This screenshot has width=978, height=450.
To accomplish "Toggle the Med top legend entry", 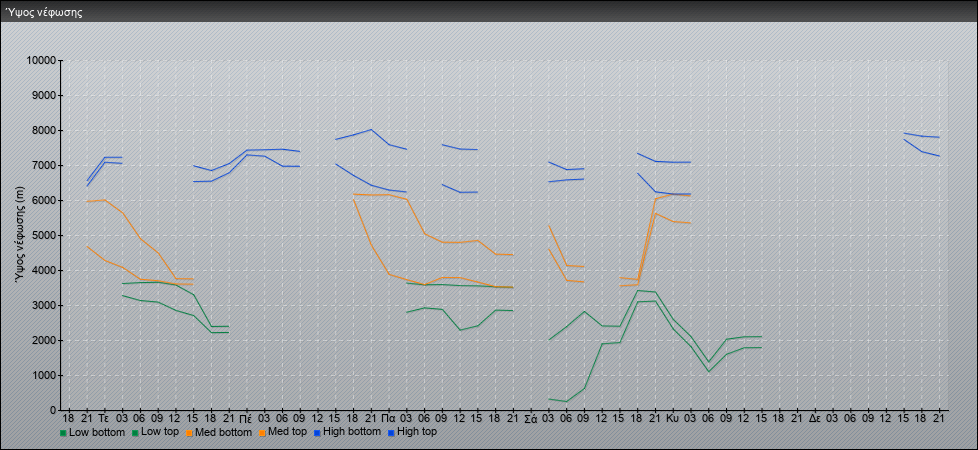I will (x=282, y=432).
